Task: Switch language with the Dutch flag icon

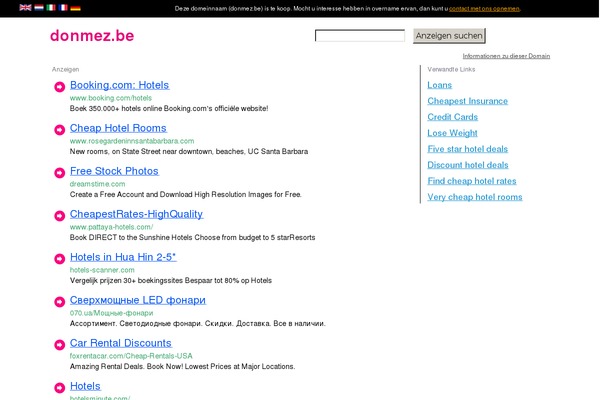Action: coord(39,7)
